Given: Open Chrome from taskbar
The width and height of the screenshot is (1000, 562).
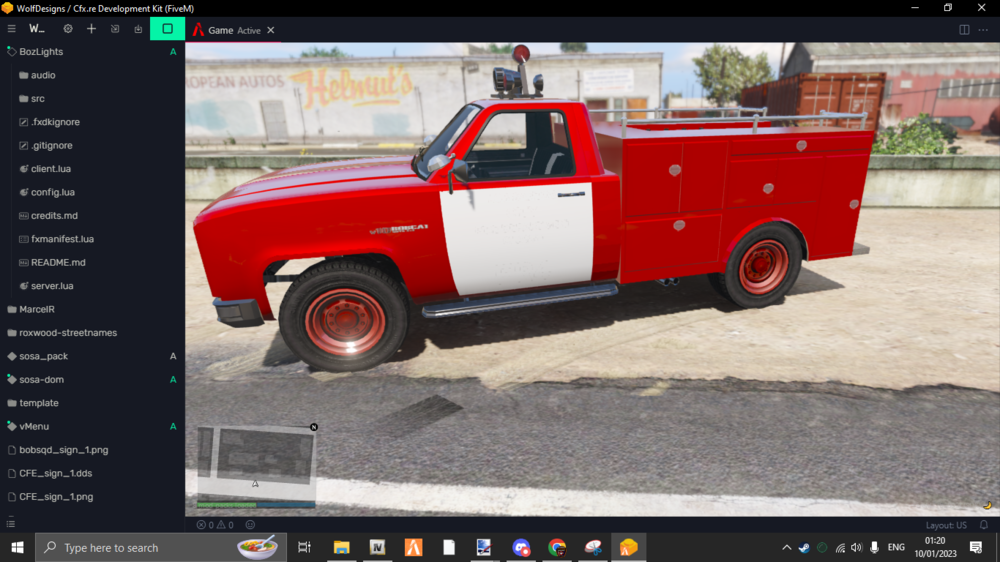Looking at the screenshot, I should tap(557, 547).
